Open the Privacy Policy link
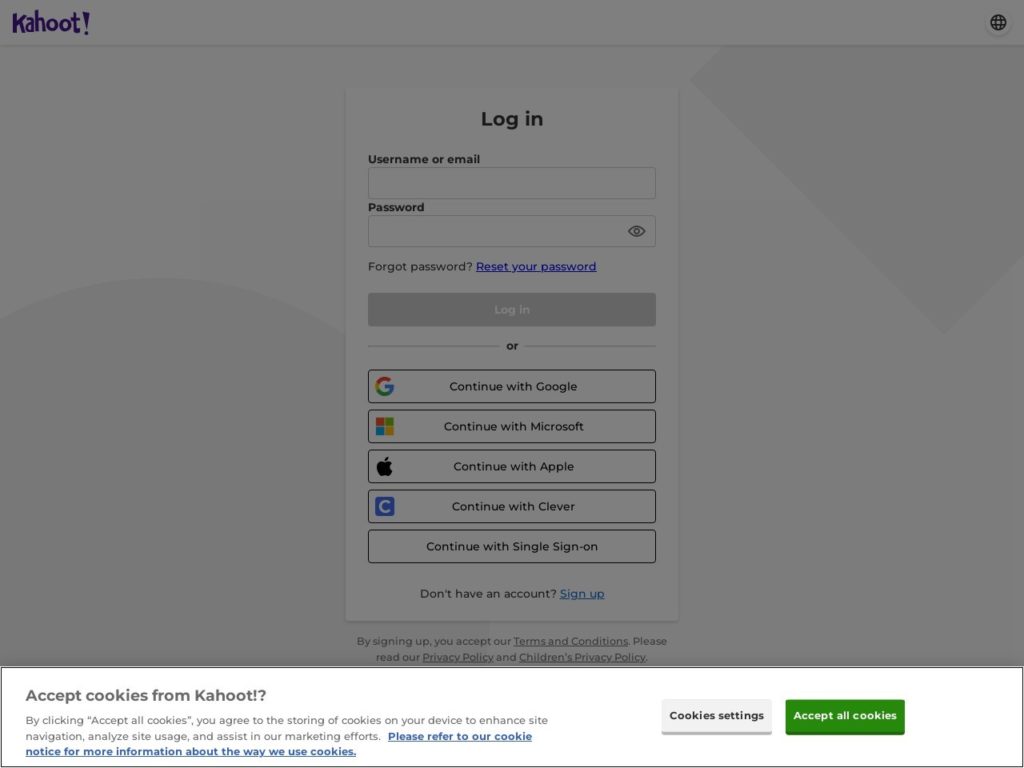The width and height of the screenshot is (1024, 768). 458,658
